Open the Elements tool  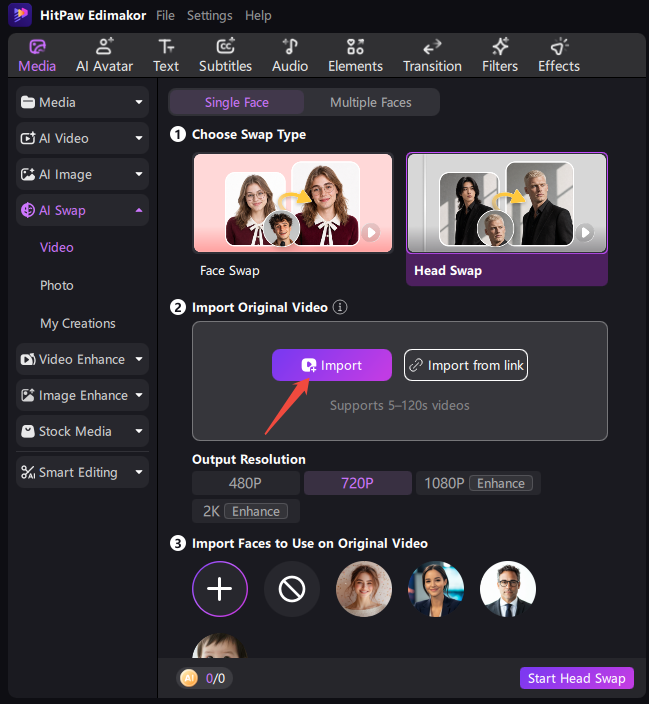click(x=355, y=56)
